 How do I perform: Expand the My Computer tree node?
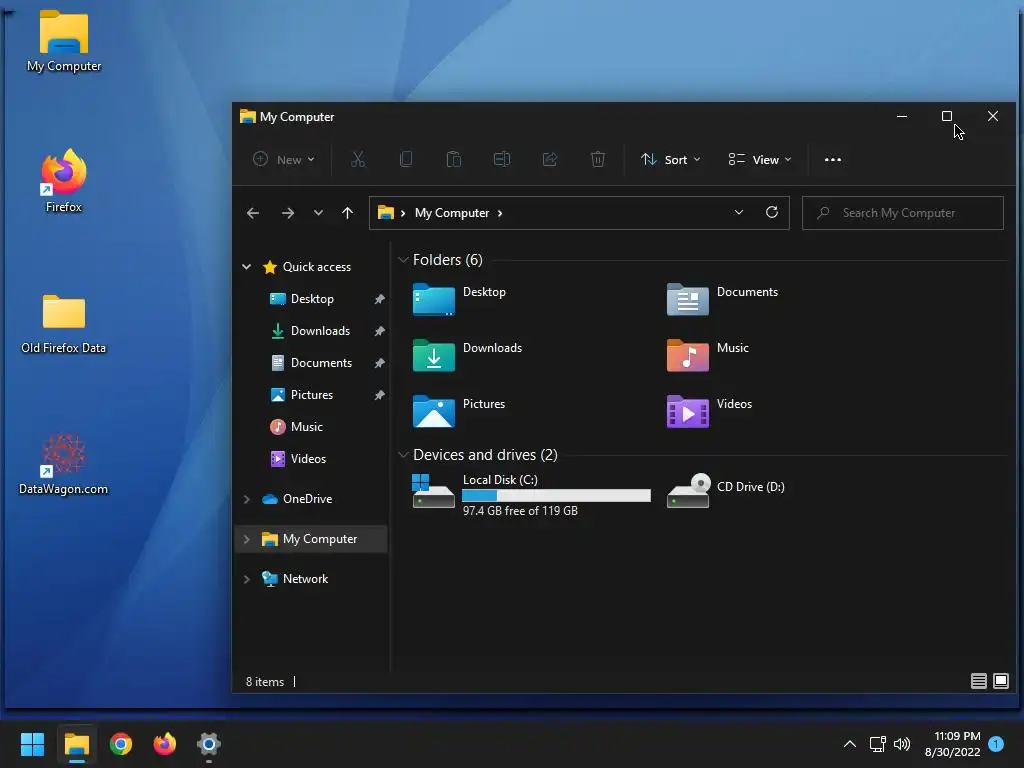pos(246,539)
